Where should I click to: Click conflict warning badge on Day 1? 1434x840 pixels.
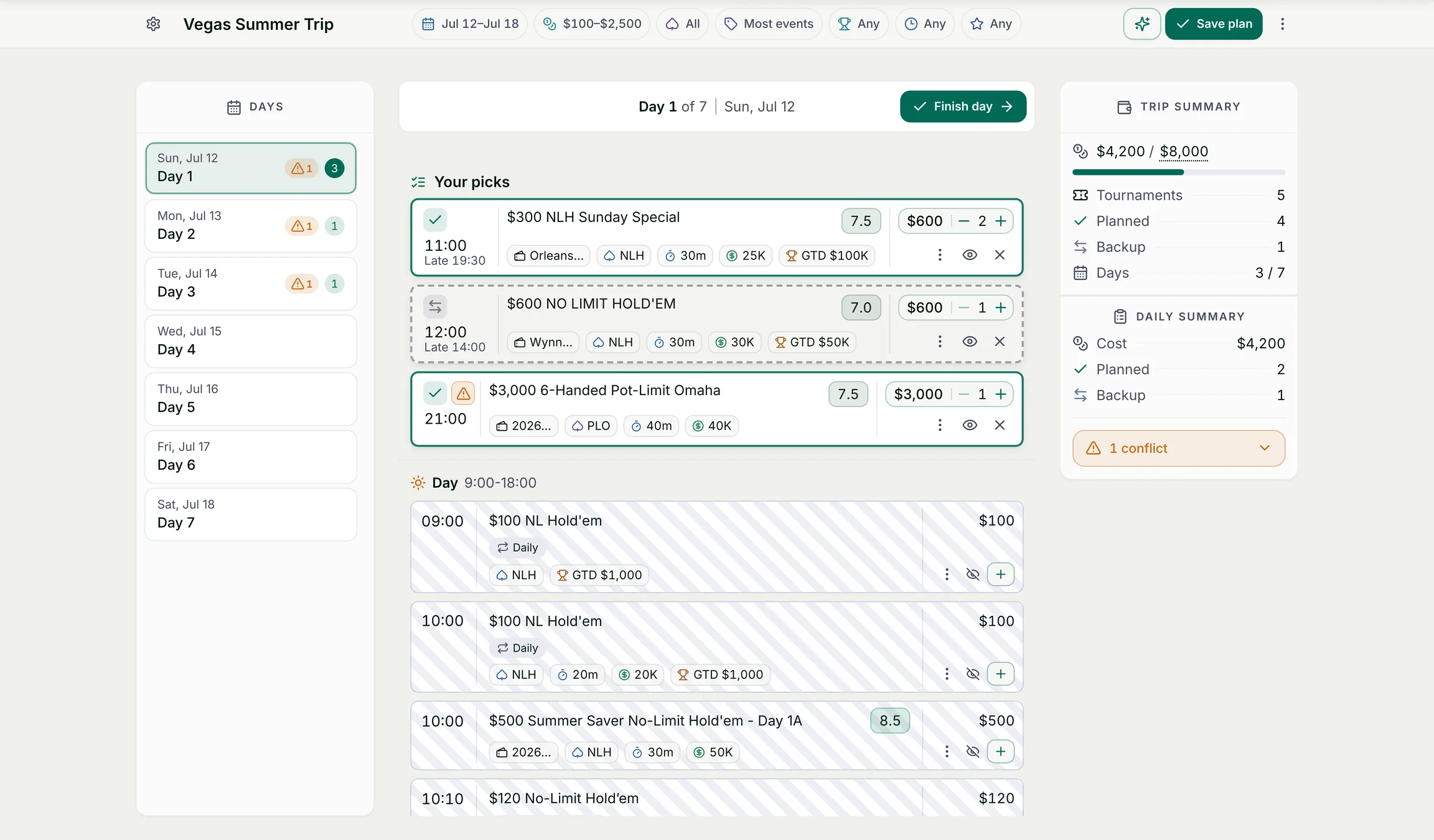[302, 168]
